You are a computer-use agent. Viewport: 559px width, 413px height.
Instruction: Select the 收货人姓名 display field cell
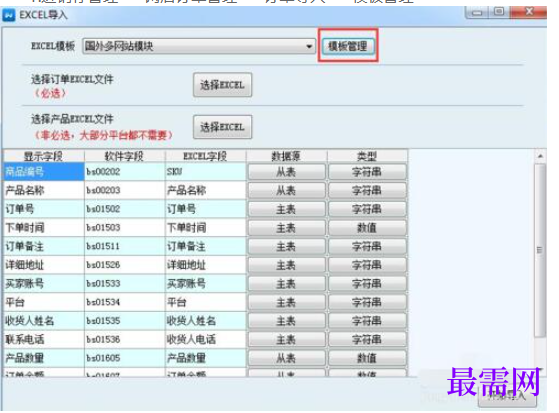(x=44, y=321)
